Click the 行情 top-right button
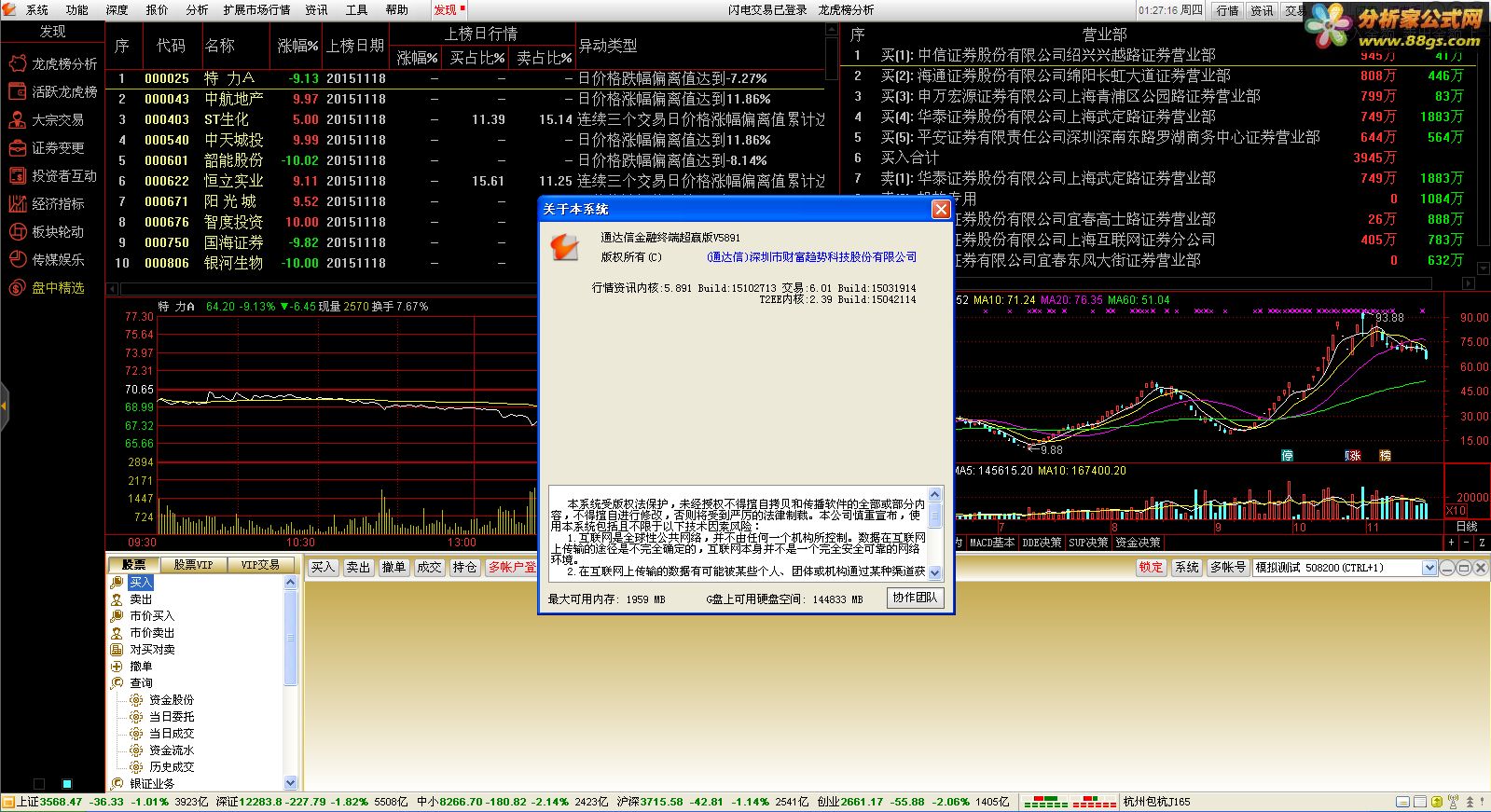The height and width of the screenshot is (812, 1491). [1228, 10]
